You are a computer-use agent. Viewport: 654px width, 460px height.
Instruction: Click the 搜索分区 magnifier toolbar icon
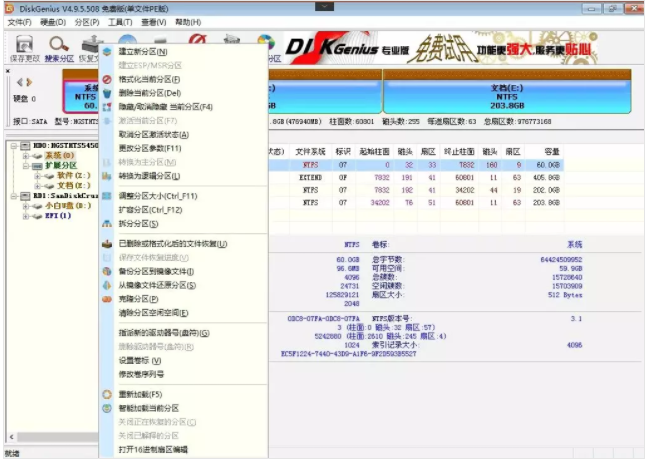tap(59, 44)
